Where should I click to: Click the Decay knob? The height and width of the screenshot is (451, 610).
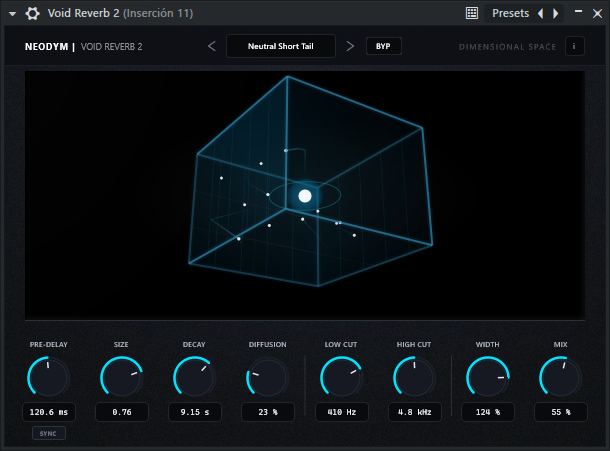tap(194, 377)
